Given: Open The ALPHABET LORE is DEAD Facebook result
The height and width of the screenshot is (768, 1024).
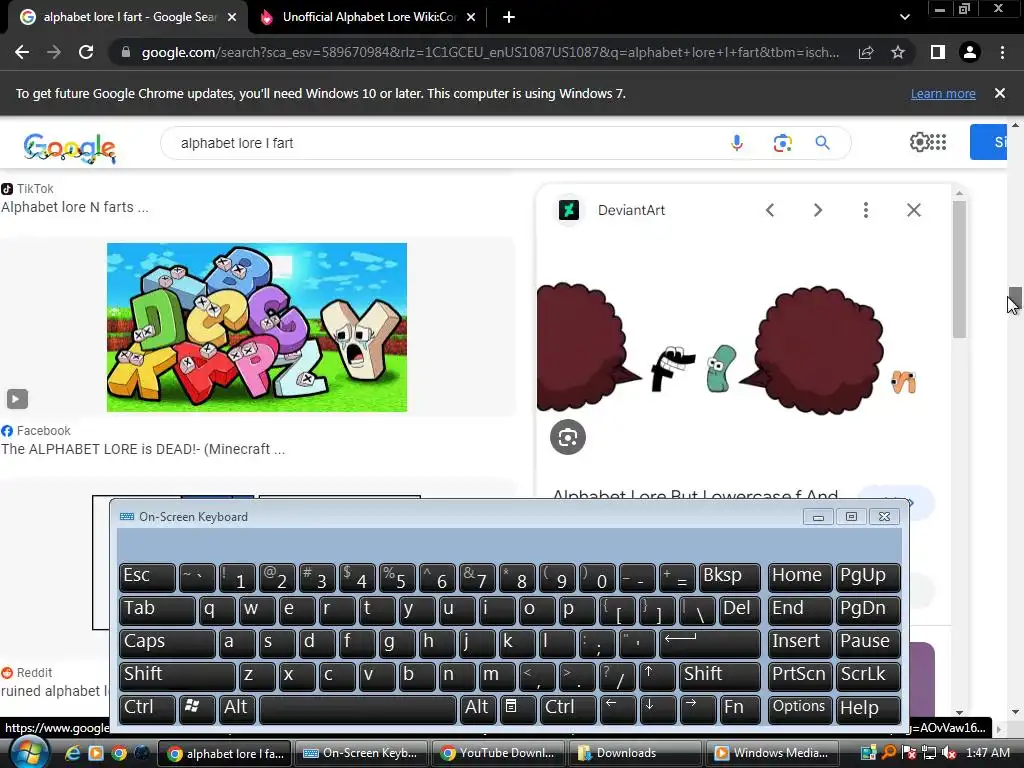Looking at the screenshot, I should coord(142,449).
